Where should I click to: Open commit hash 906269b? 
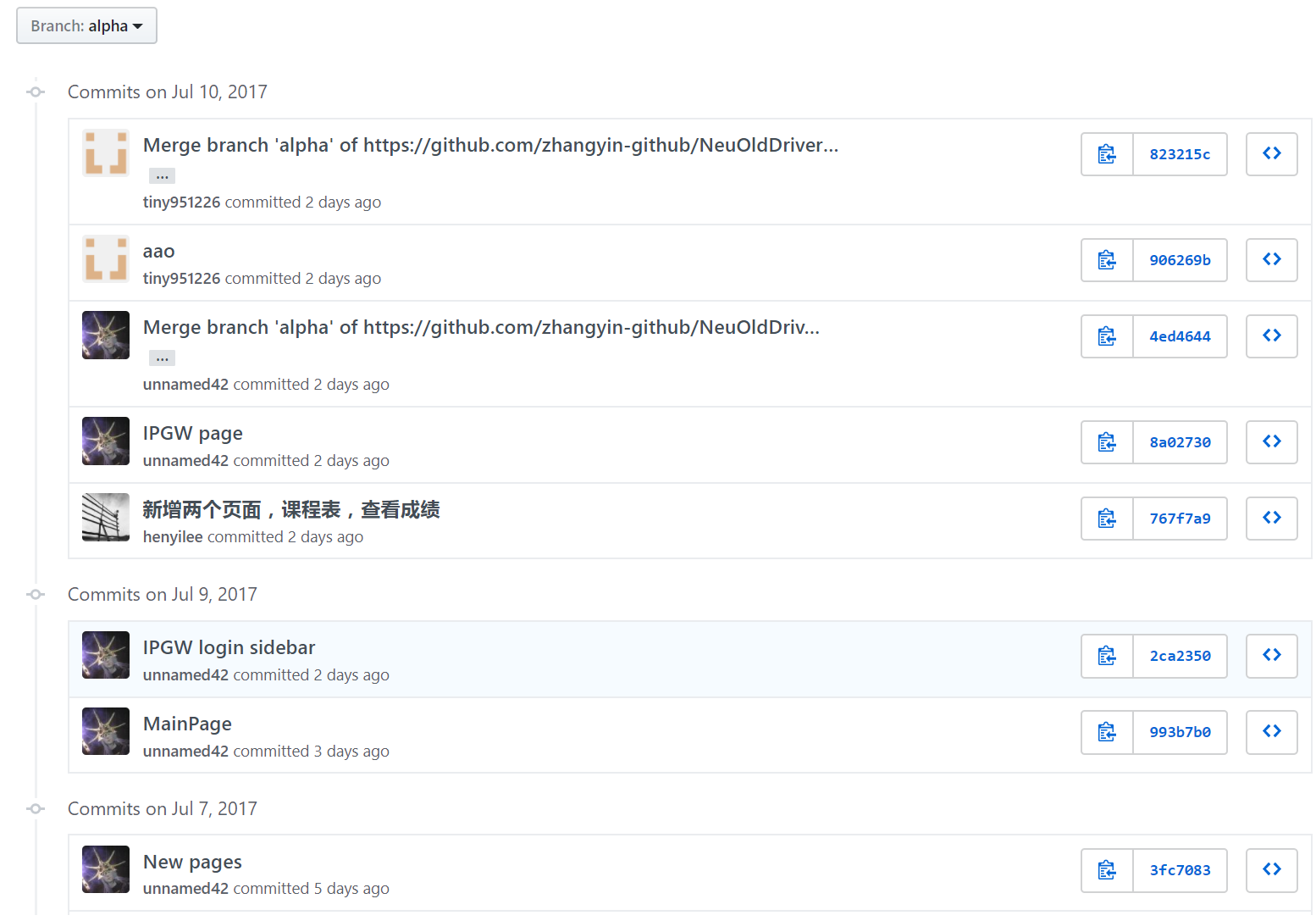(x=1180, y=260)
